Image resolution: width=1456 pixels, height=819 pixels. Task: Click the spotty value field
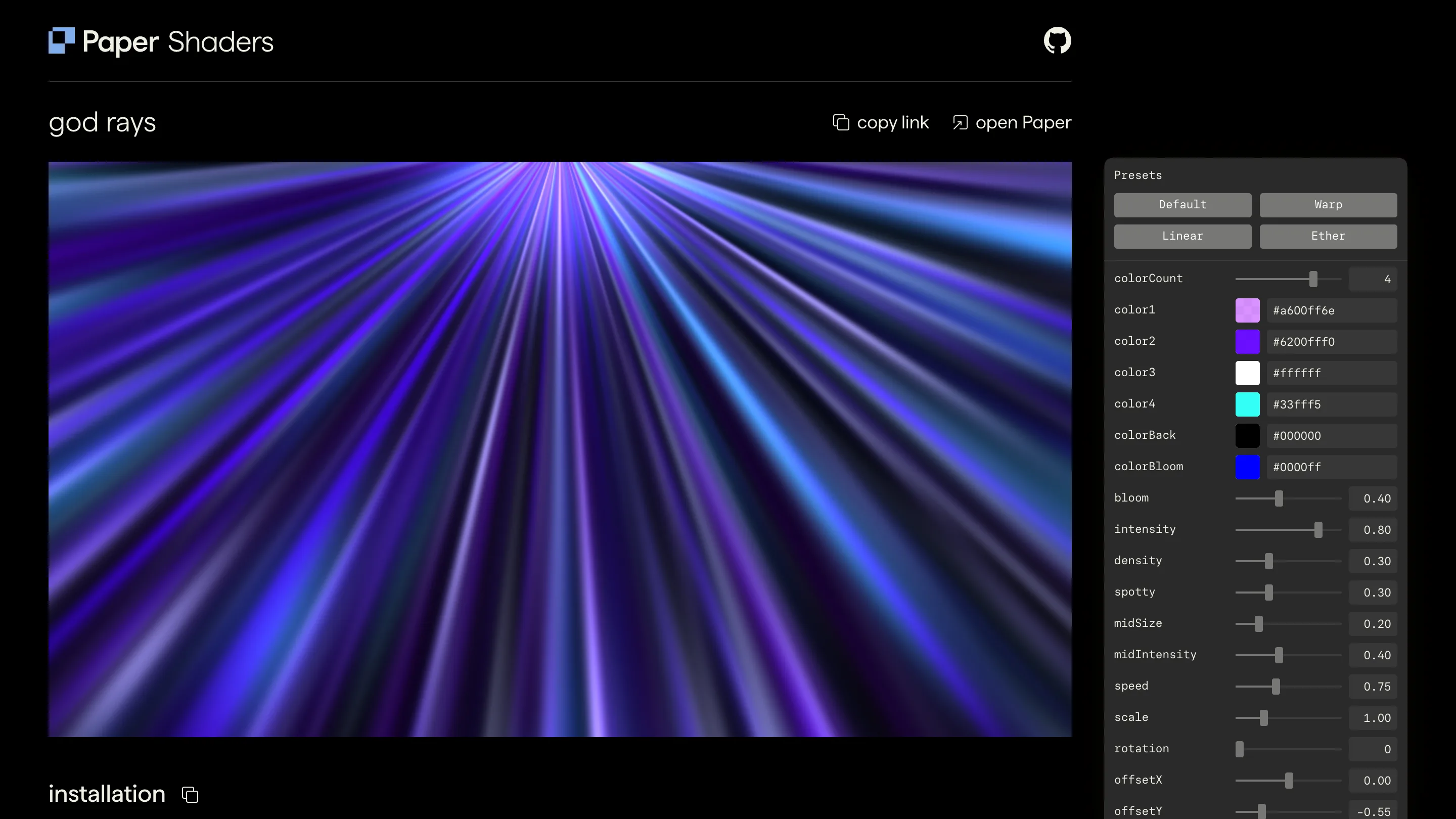point(1373,593)
